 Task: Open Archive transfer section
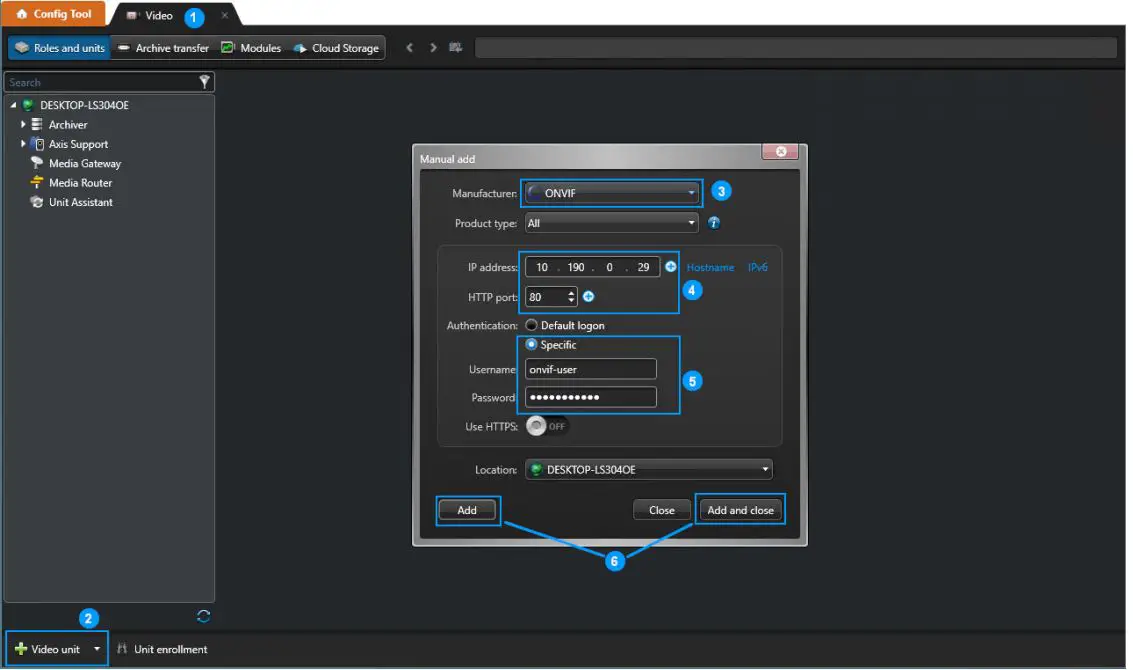pyautogui.click(x=163, y=48)
